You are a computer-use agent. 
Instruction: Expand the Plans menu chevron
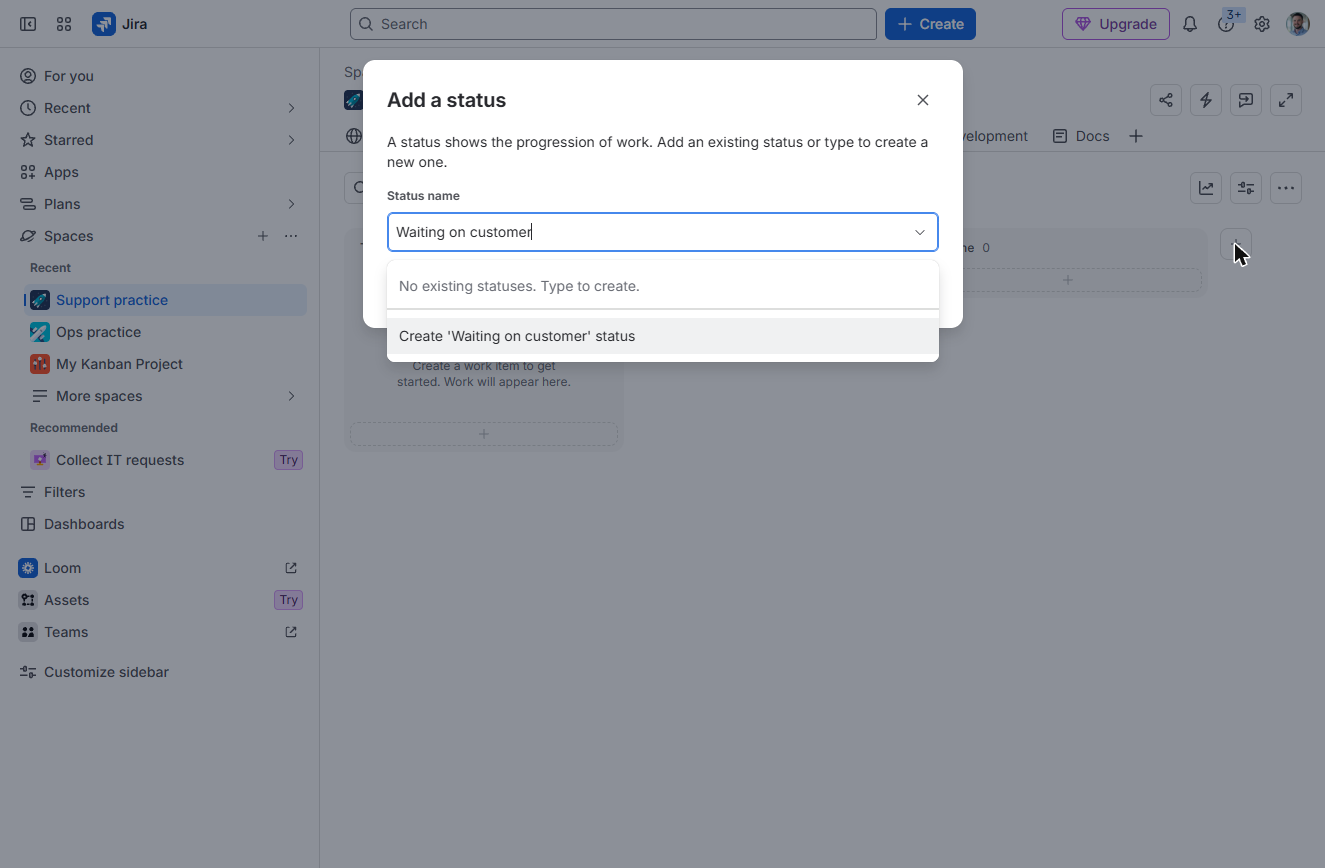[292, 204]
